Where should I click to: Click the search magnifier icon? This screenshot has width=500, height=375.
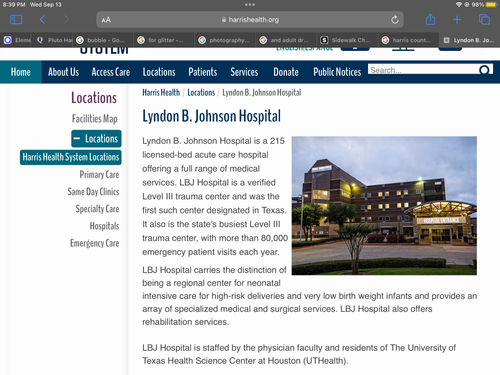pos(484,70)
